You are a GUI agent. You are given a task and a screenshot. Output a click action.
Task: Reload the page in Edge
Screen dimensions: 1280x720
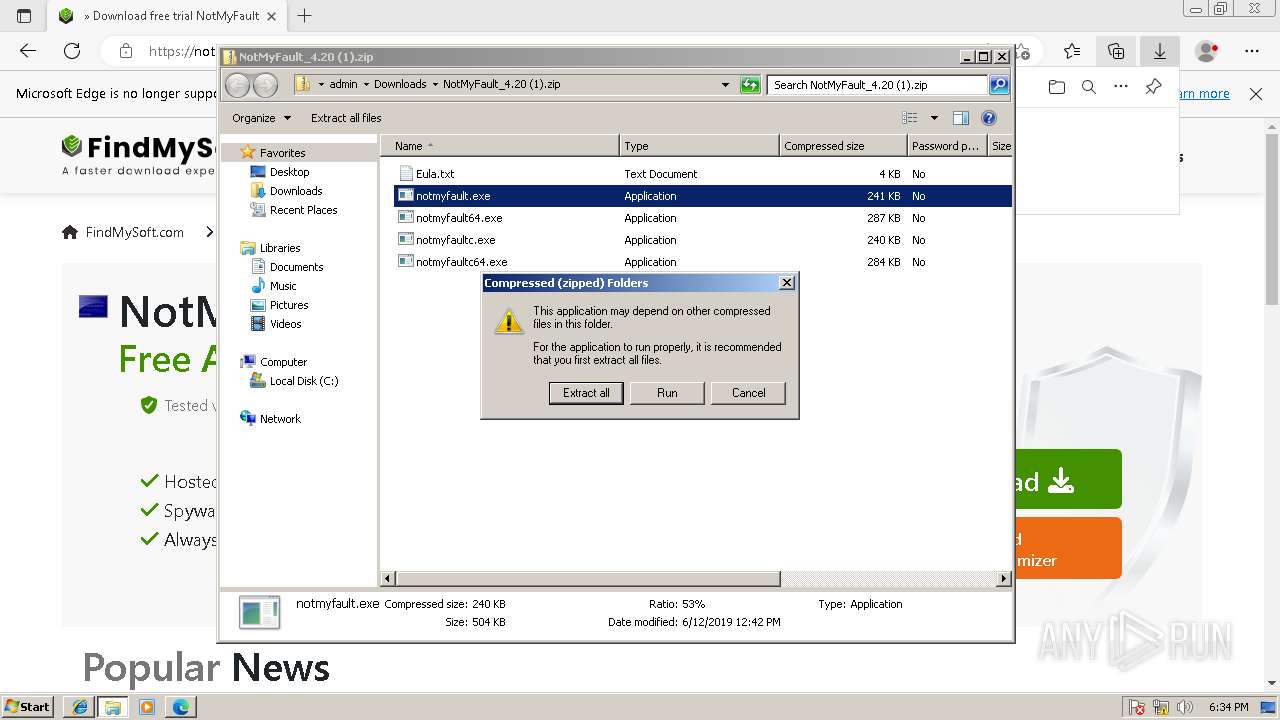[x=72, y=51]
